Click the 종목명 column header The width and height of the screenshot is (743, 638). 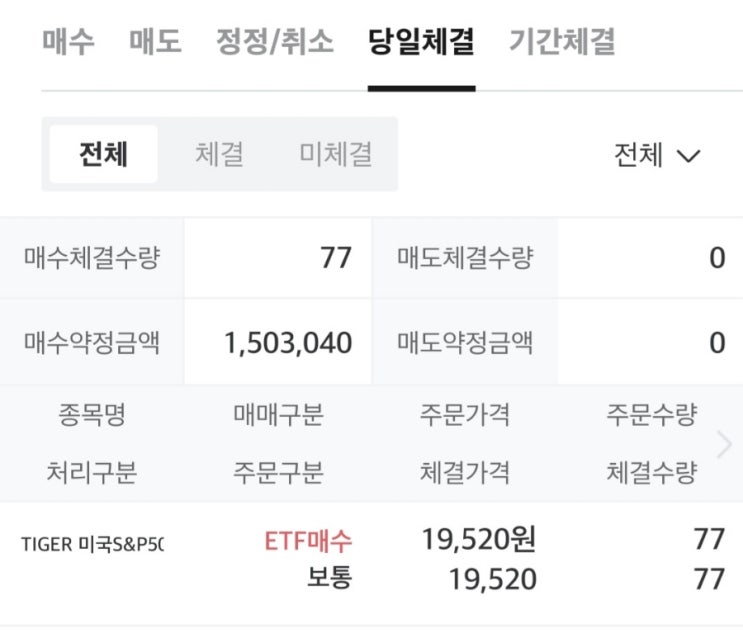[x=92, y=415]
